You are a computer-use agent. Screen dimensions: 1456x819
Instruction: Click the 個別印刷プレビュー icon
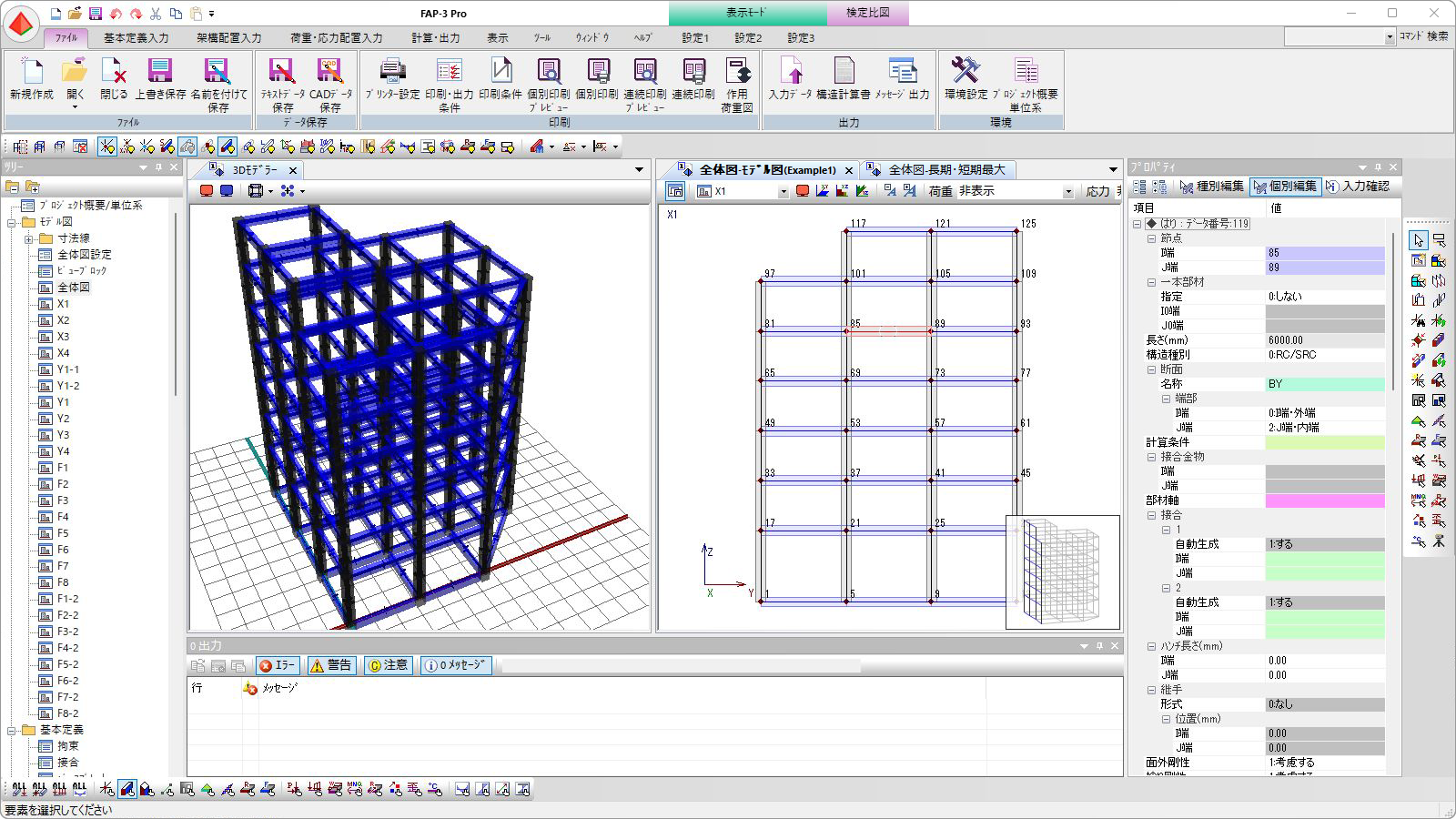tap(549, 78)
